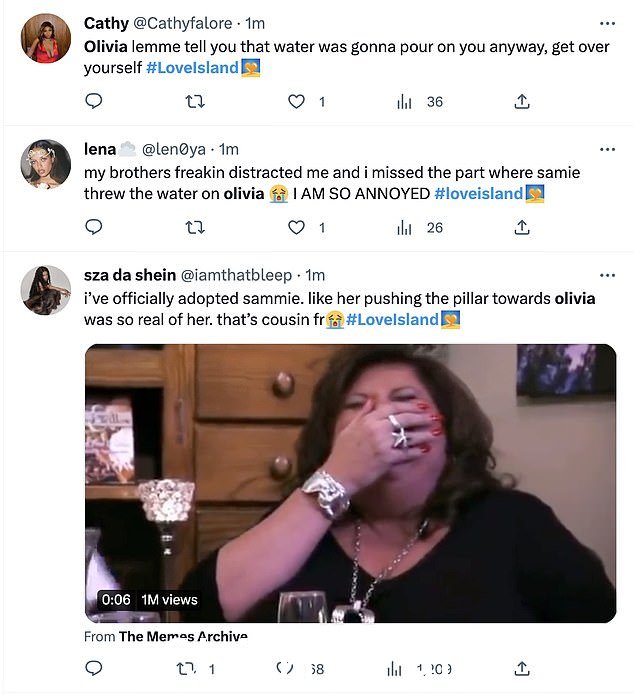Open more options on sza da shein's tweet

pos(607,275)
